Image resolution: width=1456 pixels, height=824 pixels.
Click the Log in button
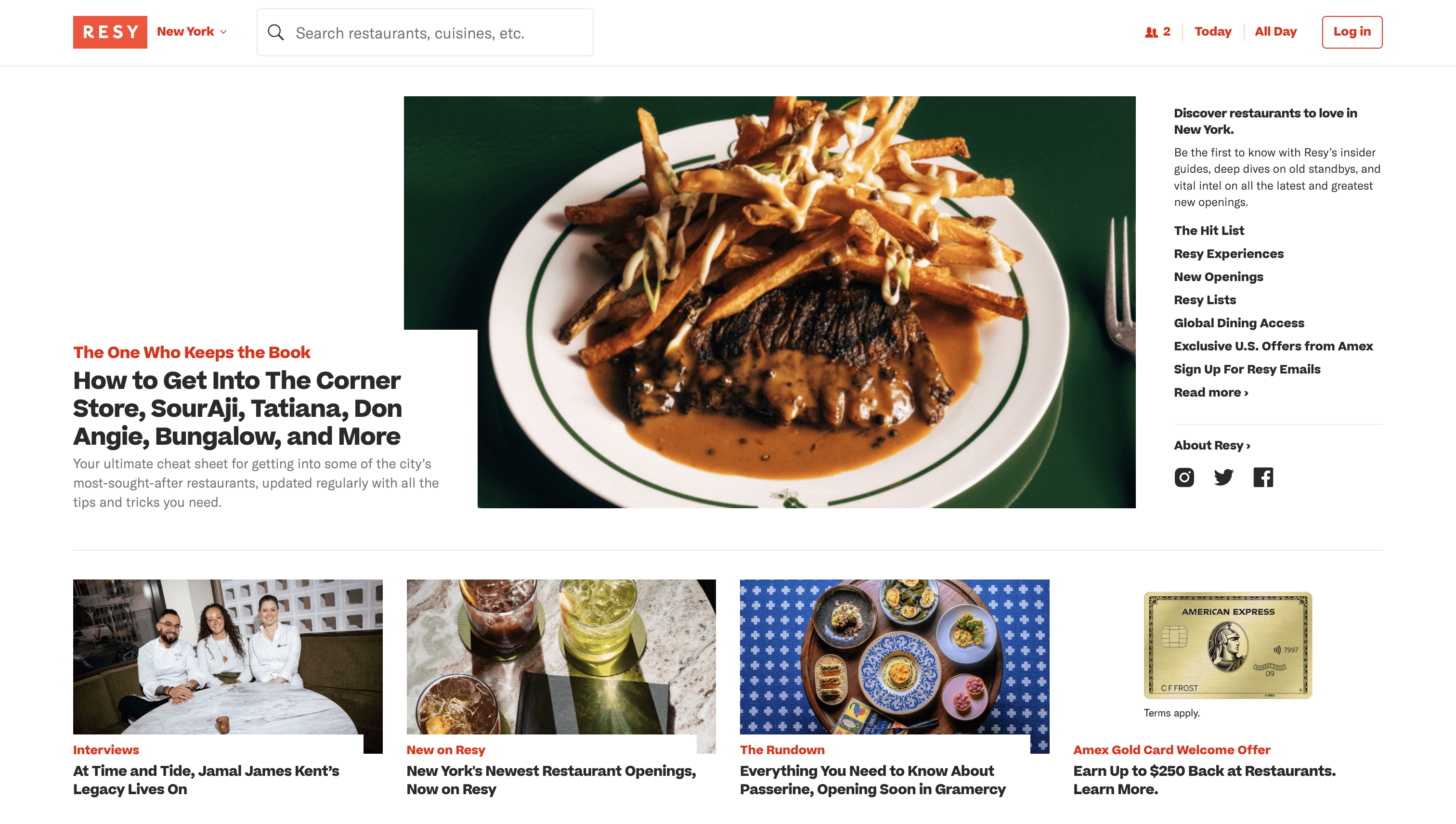coord(1352,32)
